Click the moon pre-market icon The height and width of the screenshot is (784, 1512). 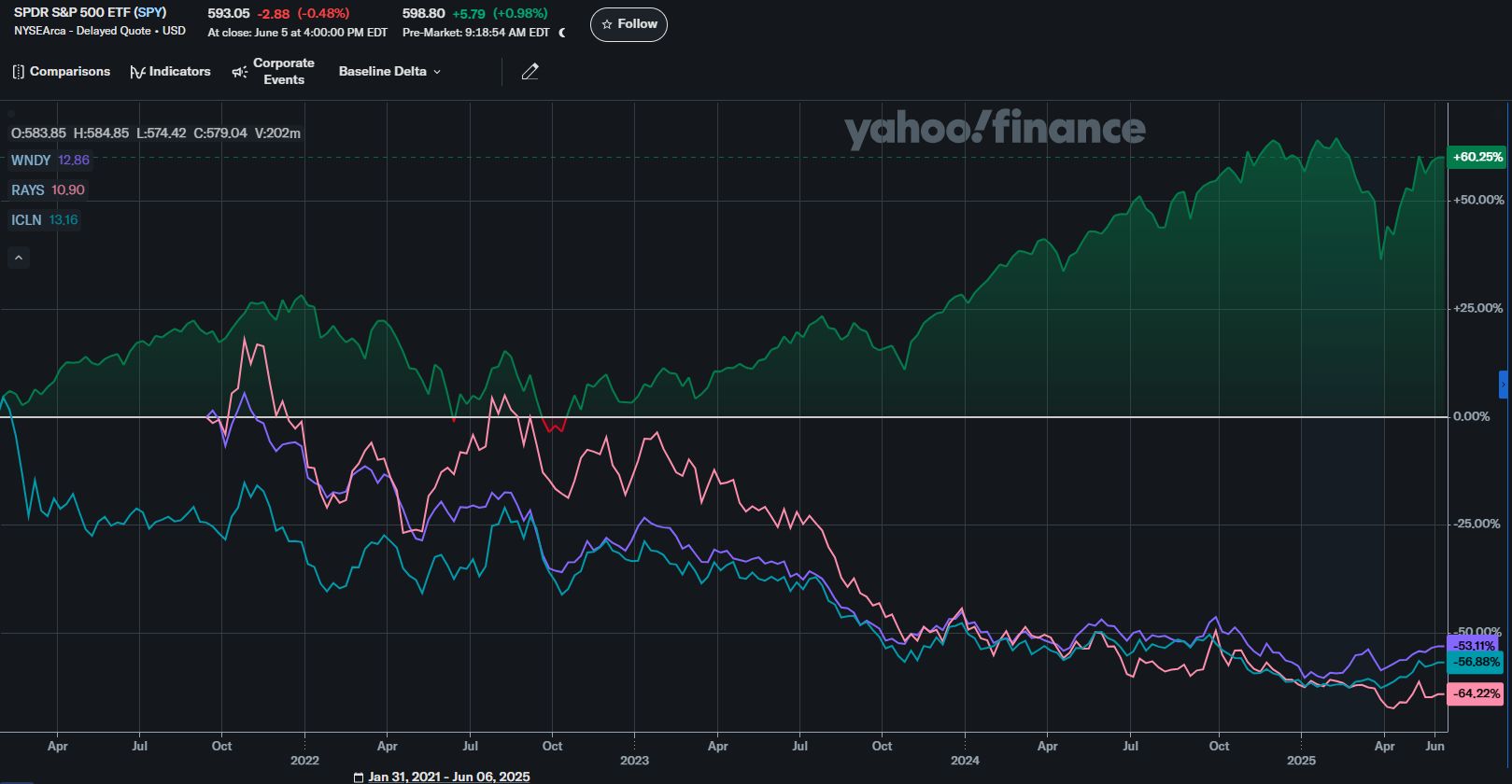pyautogui.click(x=562, y=33)
